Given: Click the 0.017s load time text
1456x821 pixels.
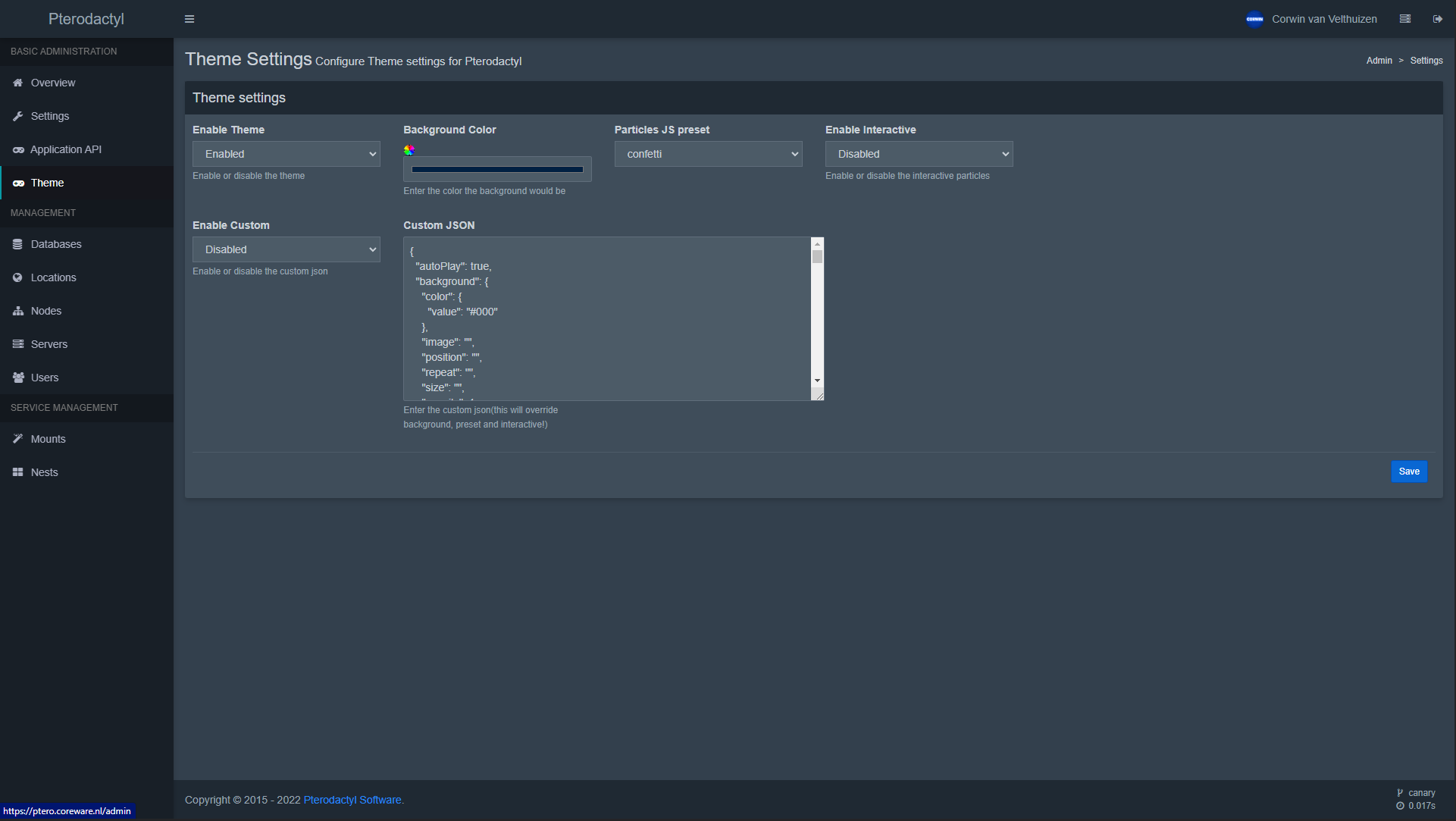Looking at the screenshot, I should [1422, 806].
